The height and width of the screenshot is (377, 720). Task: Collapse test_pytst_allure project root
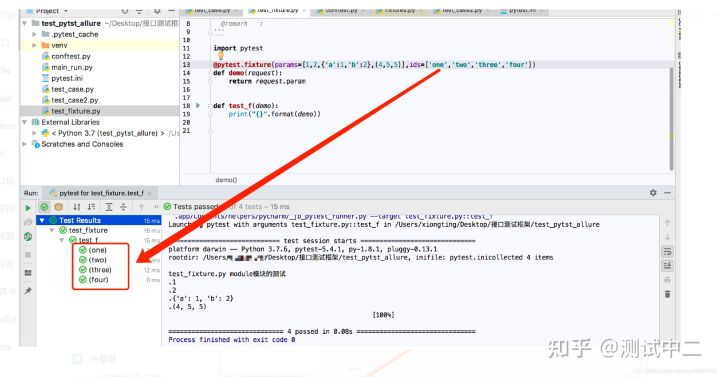25,23
